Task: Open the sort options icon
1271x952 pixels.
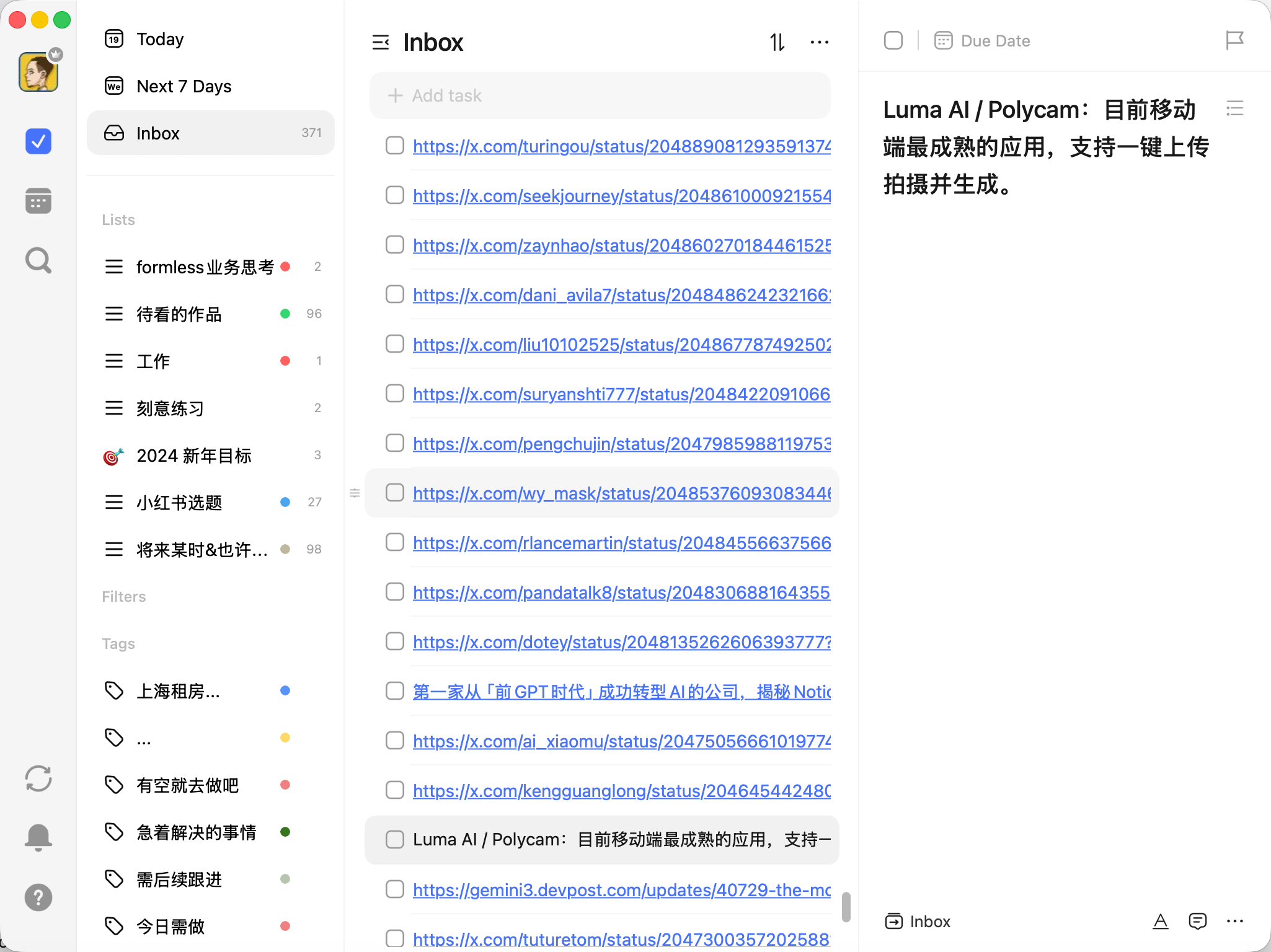Action: [777, 42]
